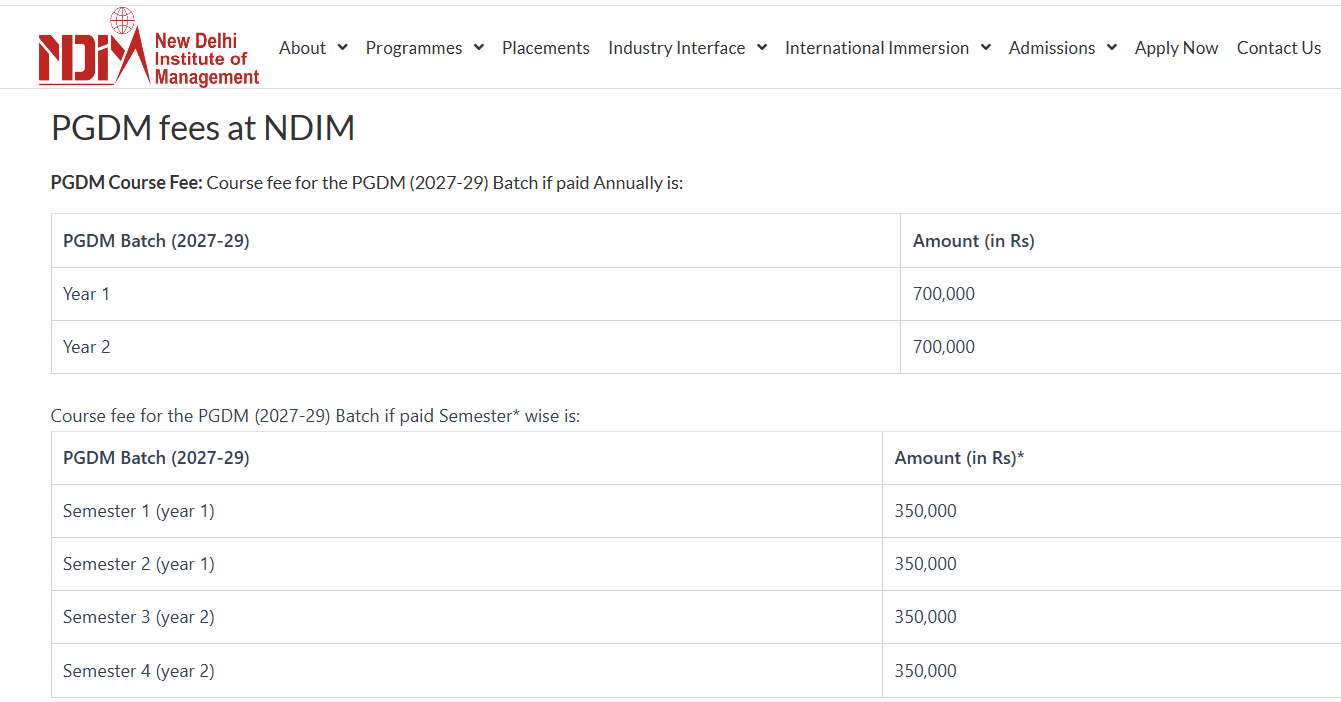1341x702 pixels.
Task: Select the 'Amount (in Rs)' annual table header
Action: pyautogui.click(x=974, y=241)
